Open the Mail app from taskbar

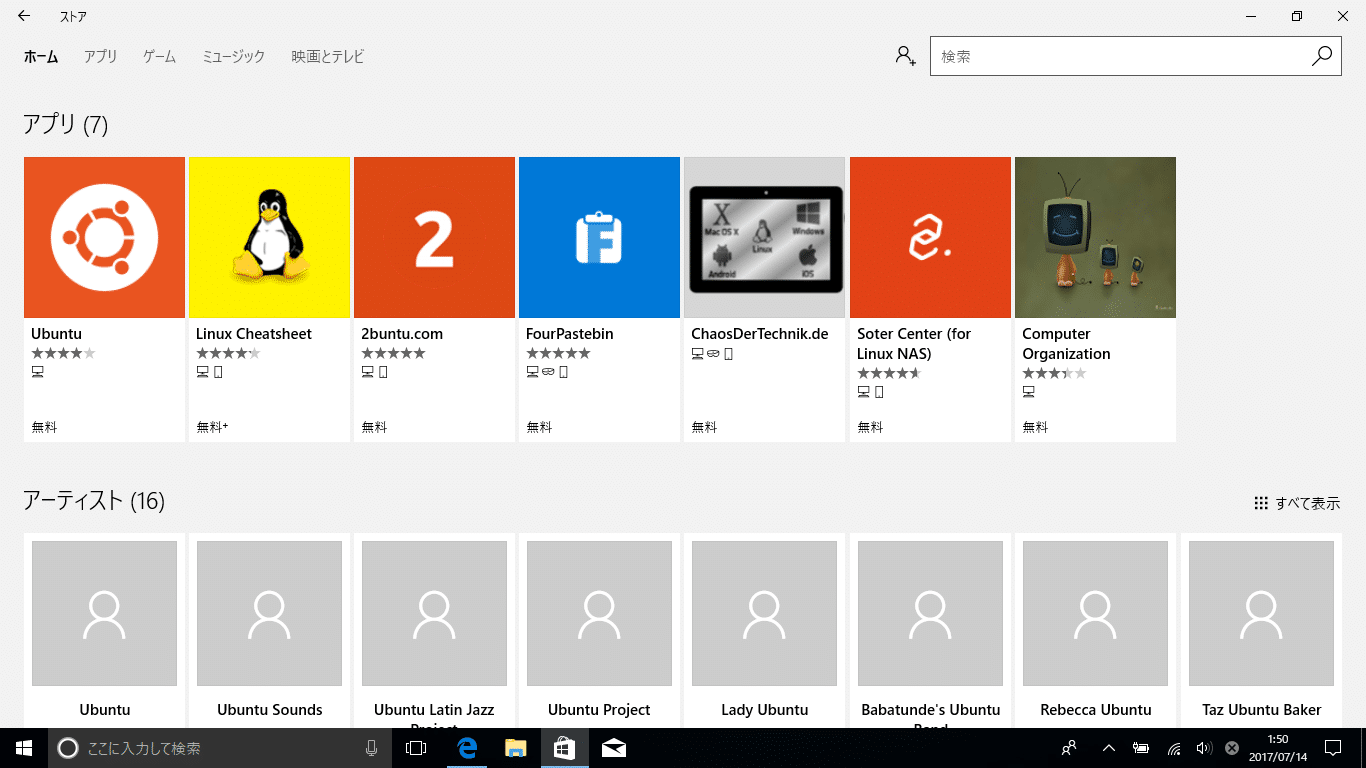point(614,748)
